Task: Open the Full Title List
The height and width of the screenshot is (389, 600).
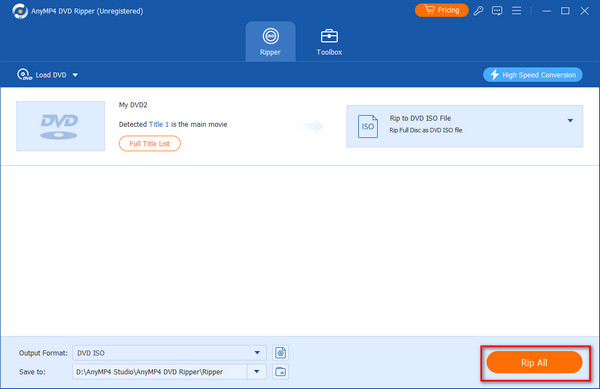Action: 150,143
